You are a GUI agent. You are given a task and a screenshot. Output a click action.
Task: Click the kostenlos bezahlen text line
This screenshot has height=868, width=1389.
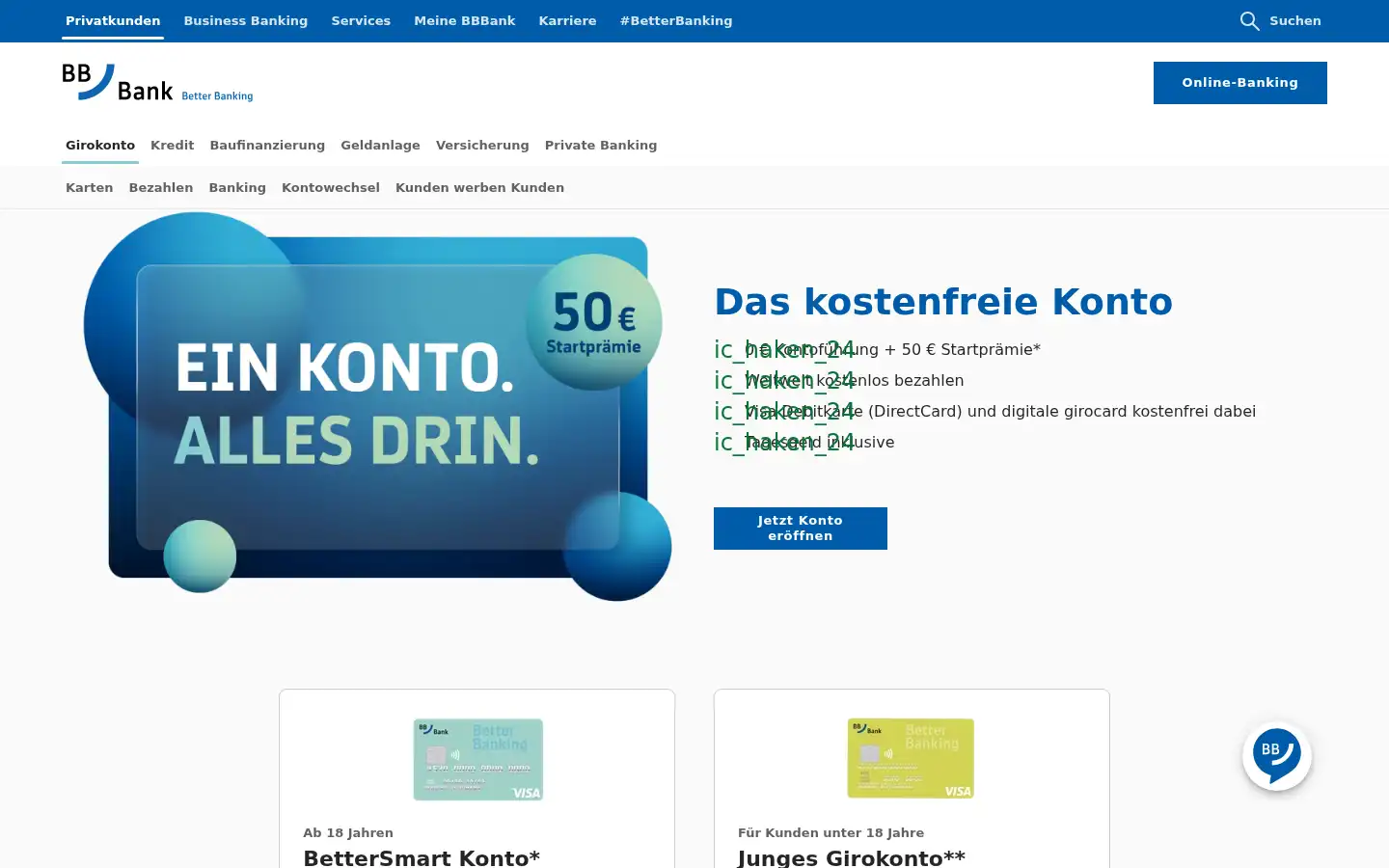point(854,380)
